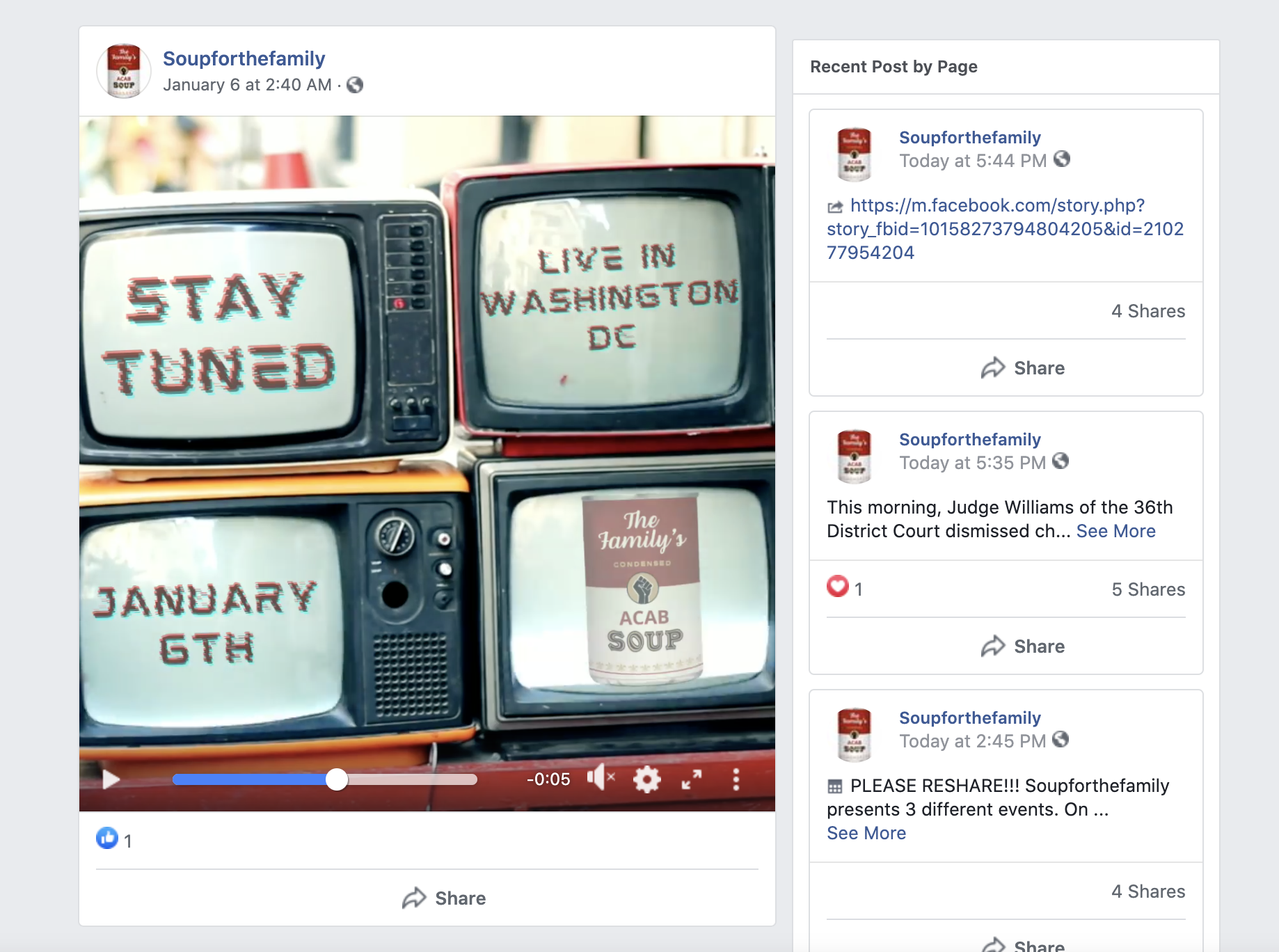This screenshot has height=952, width=1279.
Task: Open Soupforthefamily page from main post title
Action: (x=244, y=58)
